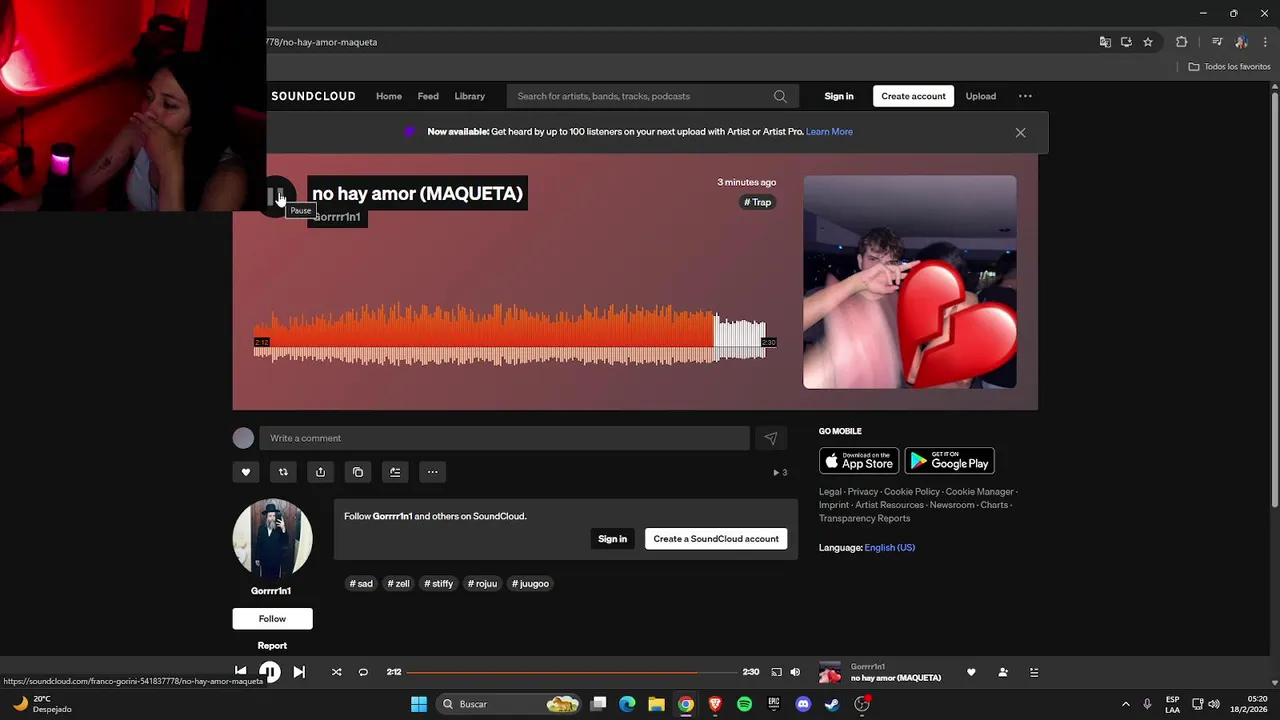Click the App Store download badge
Image resolution: width=1280 pixels, height=720 pixels.
[859, 461]
